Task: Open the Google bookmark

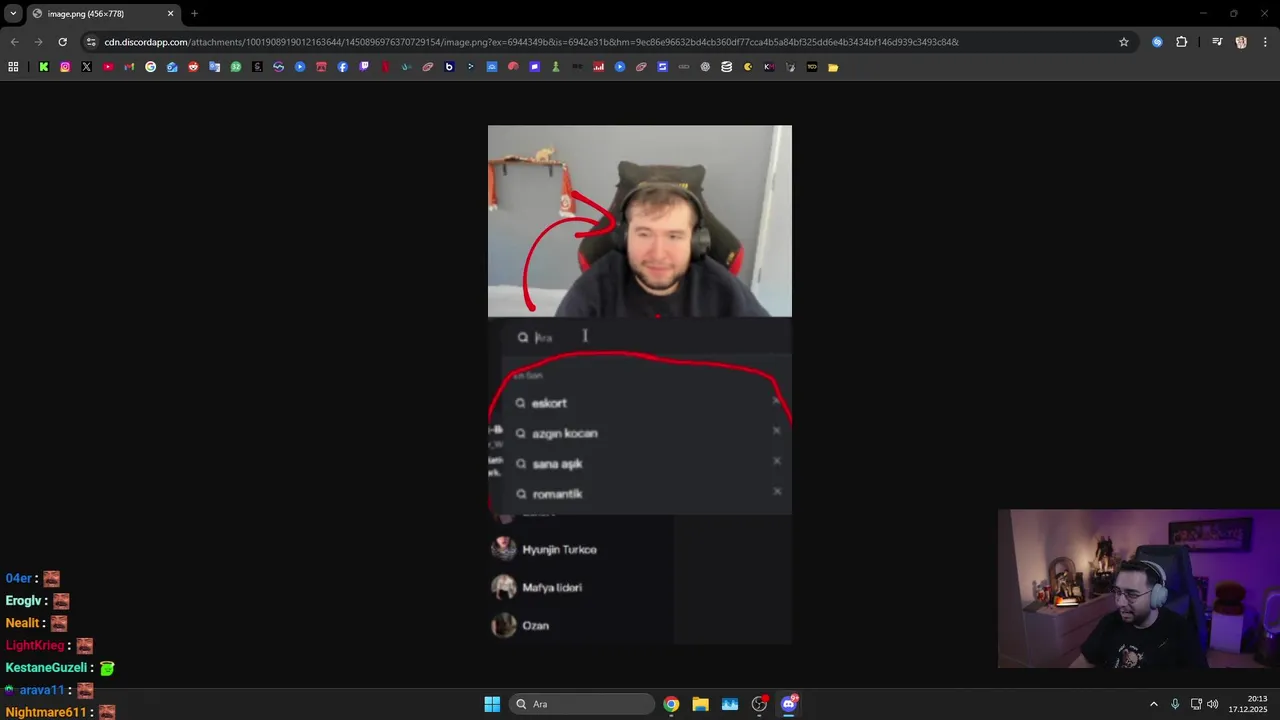Action: pyautogui.click(x=151, y=67)
